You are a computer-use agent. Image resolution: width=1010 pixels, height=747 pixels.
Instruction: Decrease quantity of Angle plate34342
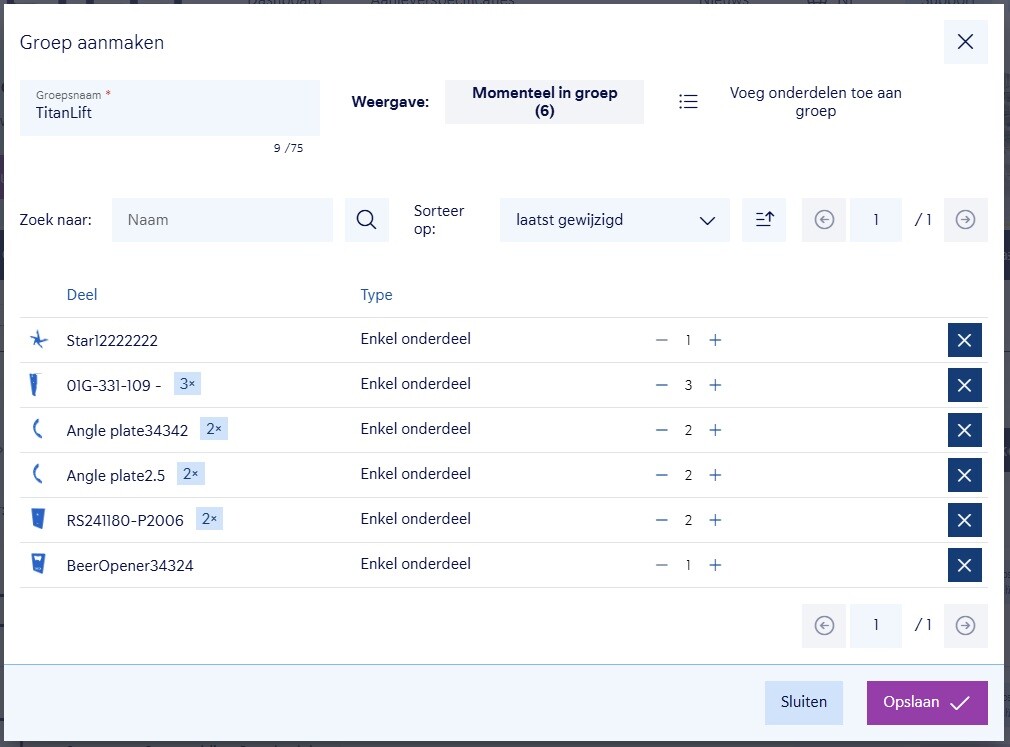661,430
